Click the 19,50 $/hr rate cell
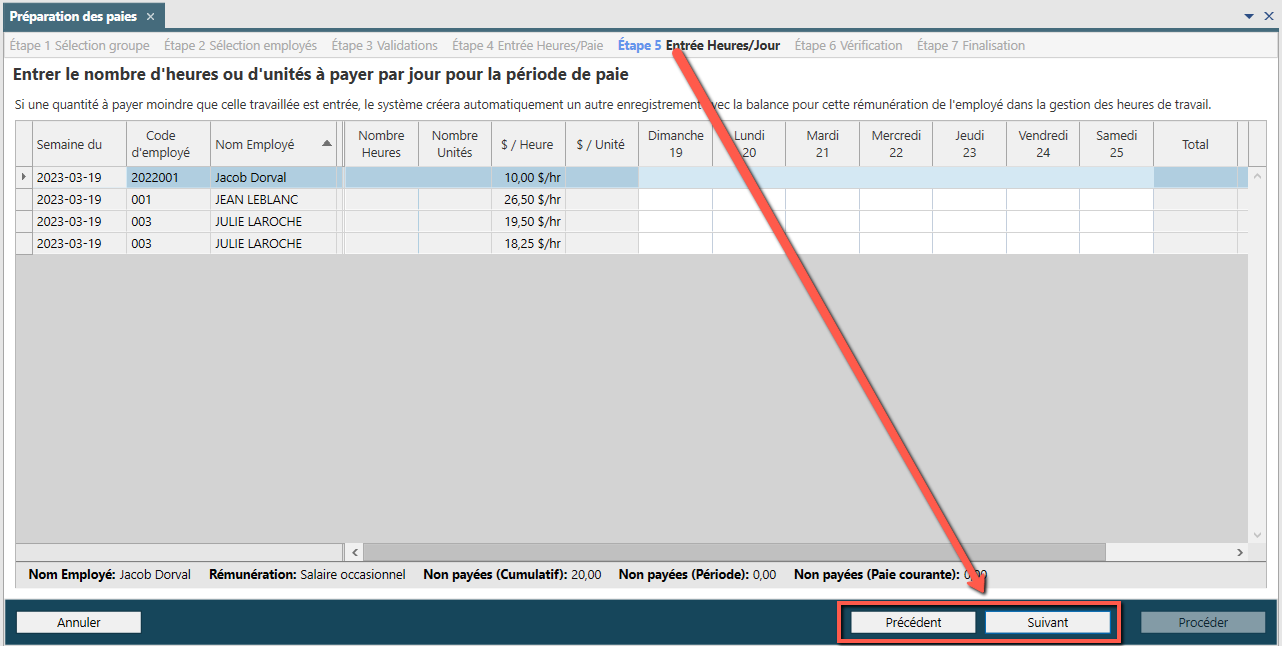Image resolution: width=1282 pixels, height=646 pixels. pyautogui.click(x=528, y=221)
